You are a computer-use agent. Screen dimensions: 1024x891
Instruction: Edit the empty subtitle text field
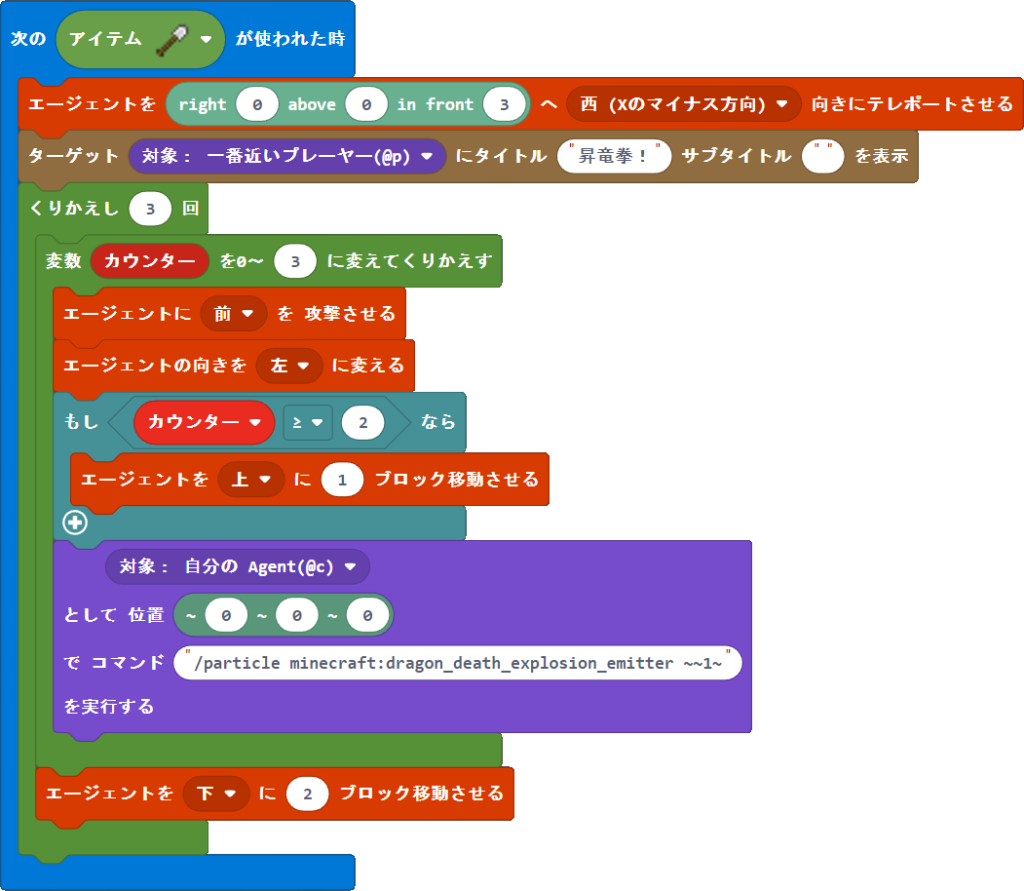822,156
